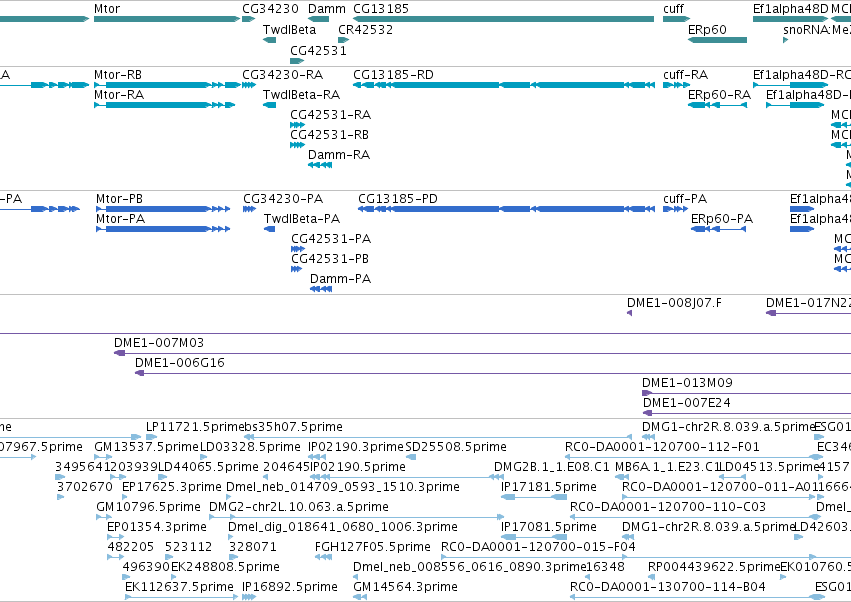Click the ERp60 gene bar
This screenshot has height=602, width=851.
[x=717, y=40]
